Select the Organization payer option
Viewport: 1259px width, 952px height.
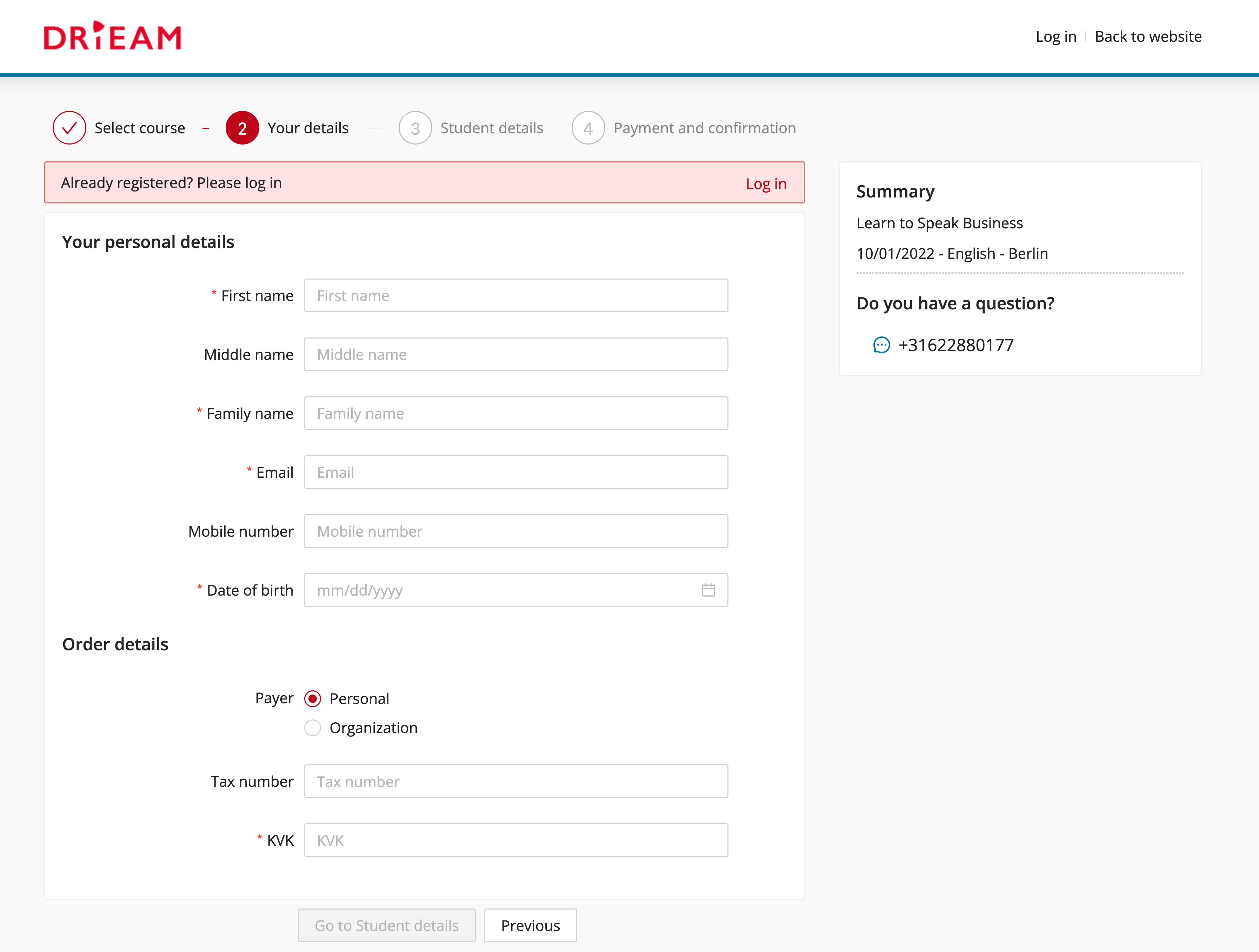[x=313, y=728]
